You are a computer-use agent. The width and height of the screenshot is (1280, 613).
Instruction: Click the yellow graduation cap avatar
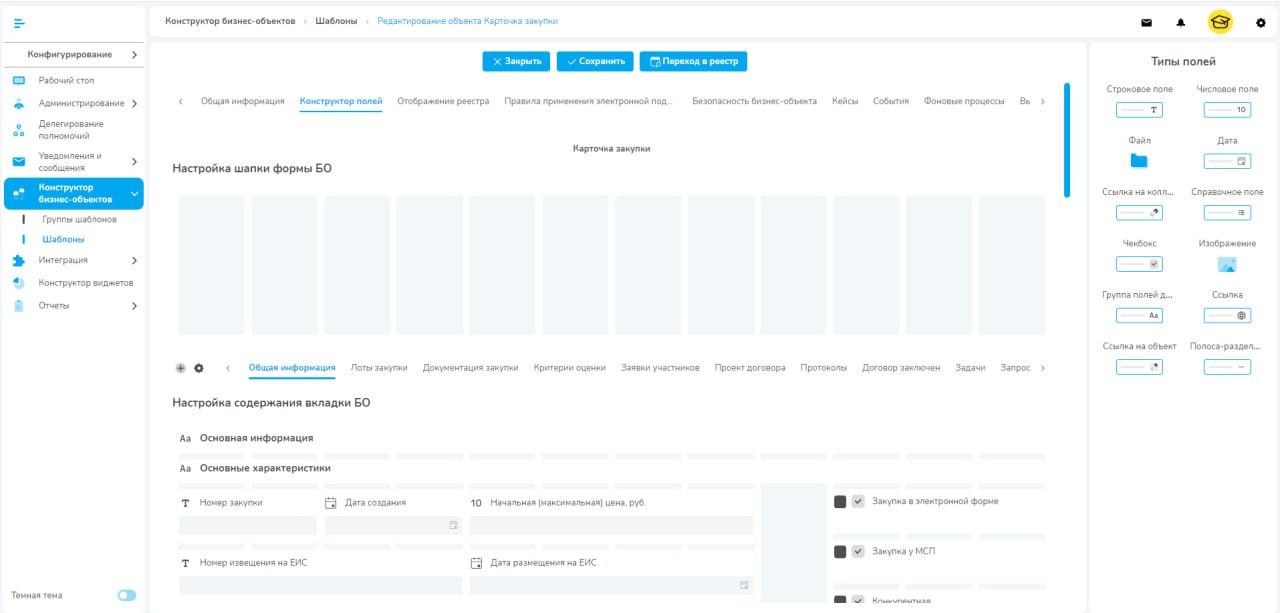(x=1220, y=22)
